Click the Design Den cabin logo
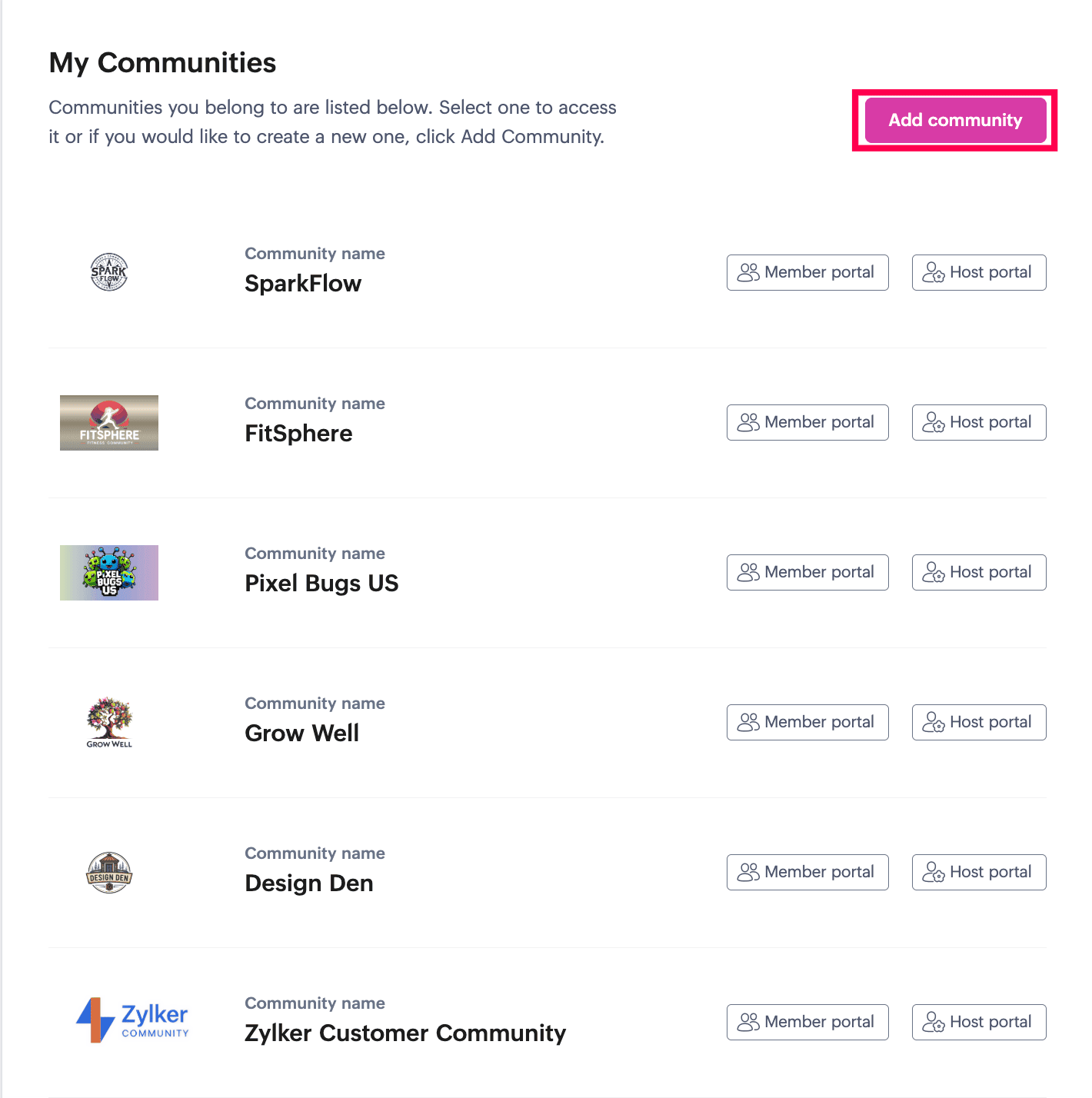This screenshot has height=1098, width=1092. 109,873
